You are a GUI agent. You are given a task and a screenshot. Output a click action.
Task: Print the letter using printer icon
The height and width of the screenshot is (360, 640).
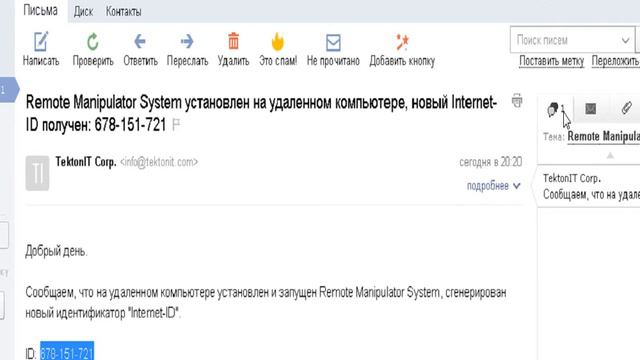point(517,100)
